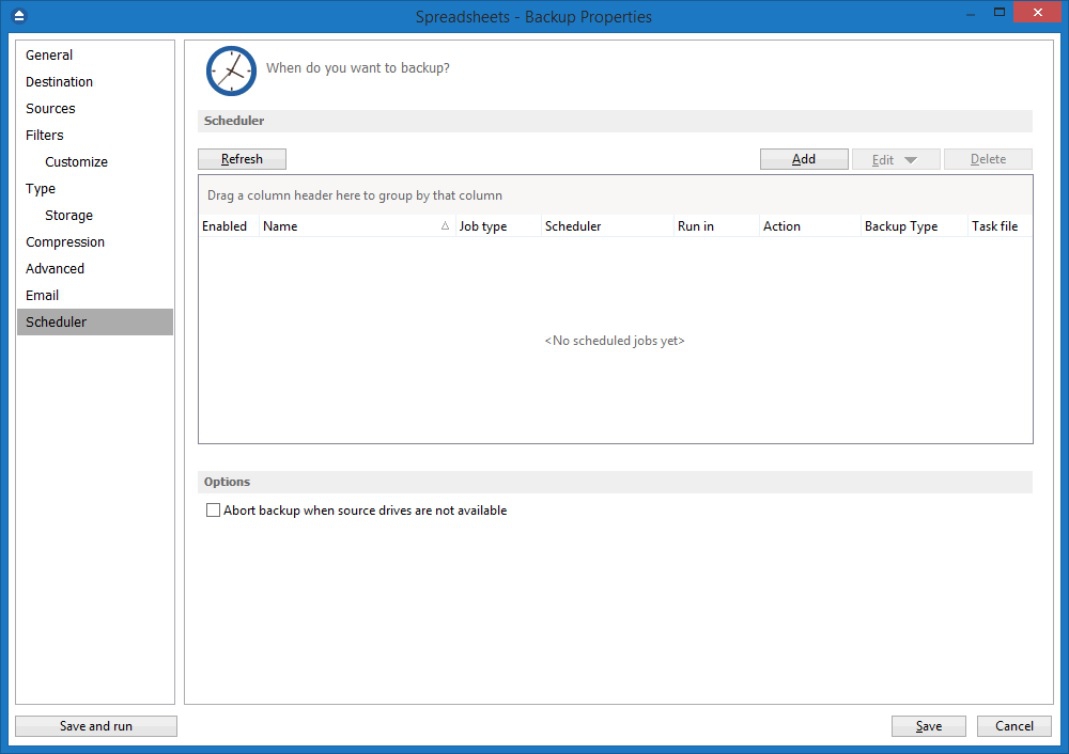Click the Save button
The image size is (1069, 754).
pyautogui.click(x=928, y=726)
